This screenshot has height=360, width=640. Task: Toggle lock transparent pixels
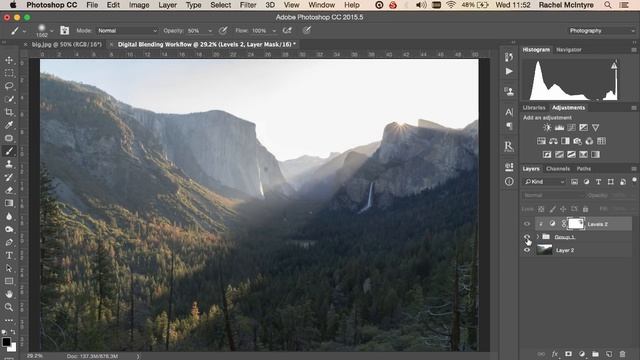pos(541,209)
